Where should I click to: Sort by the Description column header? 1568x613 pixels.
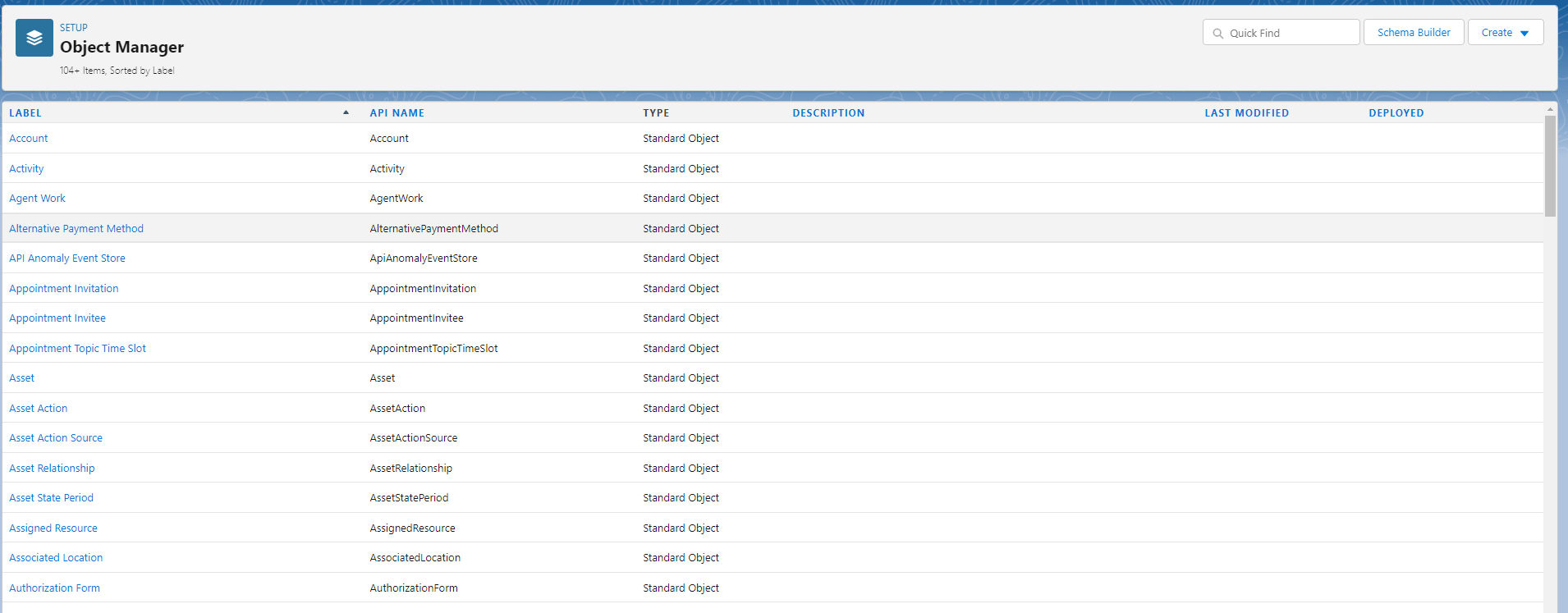coord(828,113)
